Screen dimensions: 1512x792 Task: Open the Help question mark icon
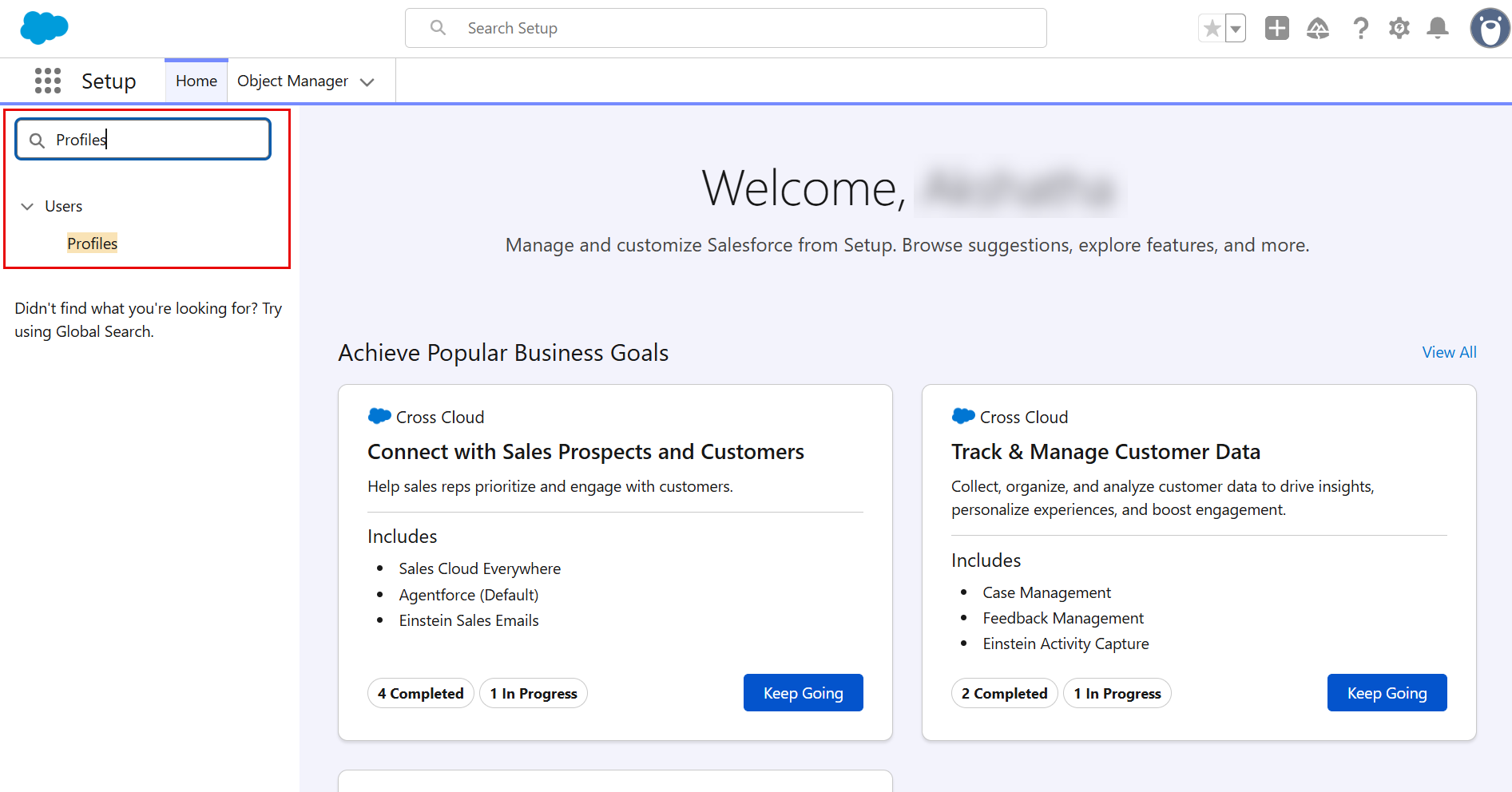tap(1360, 29)
